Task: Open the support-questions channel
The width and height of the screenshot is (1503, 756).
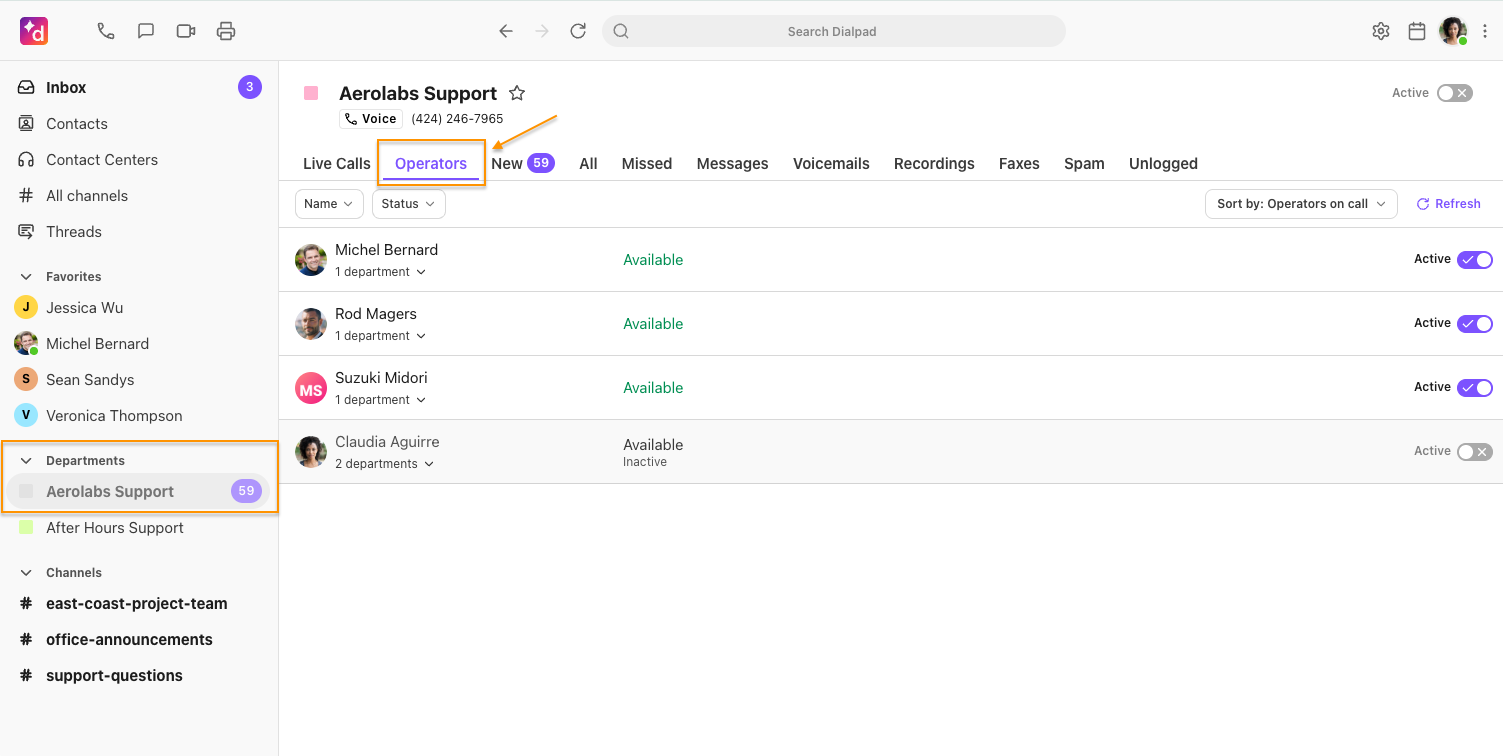Action: tap(138, 676)
